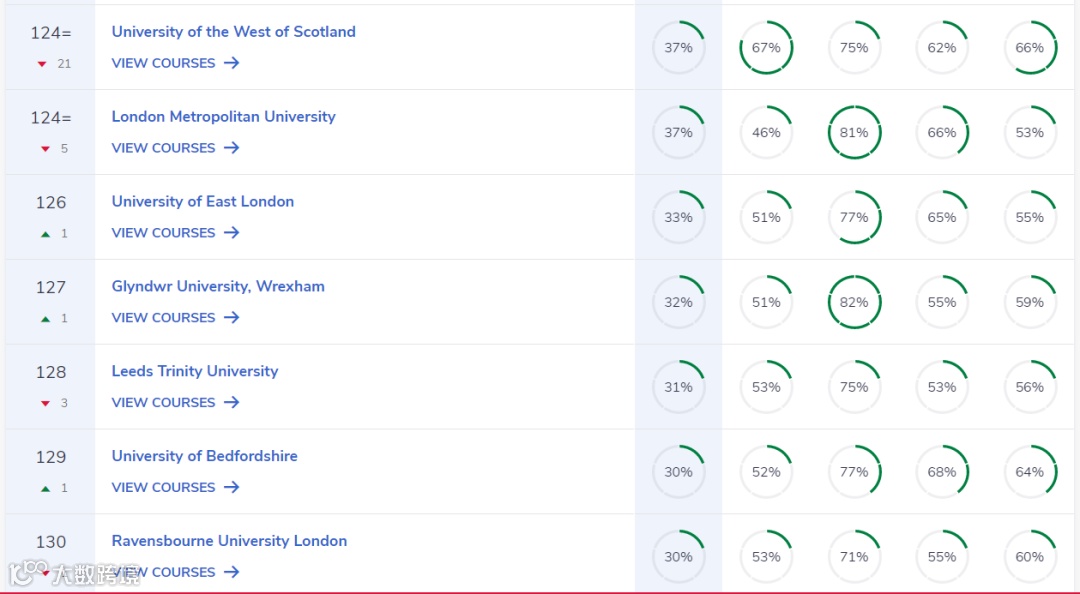The image size is (1080, 594).
Task: Select Ravensbourne University London link
Action: [229, 541]
